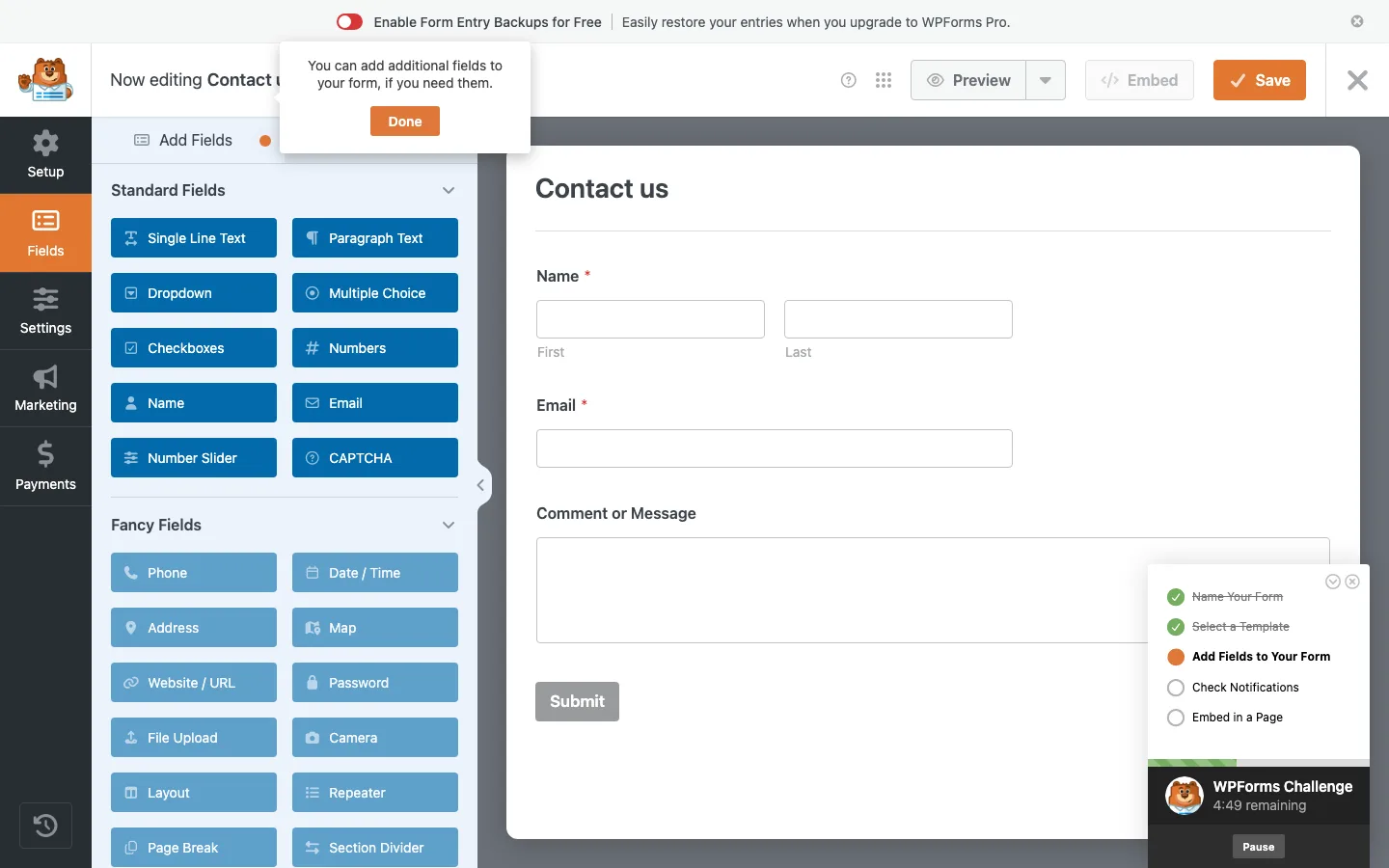The height and width of the screenshot is (868, 1389).
Task: Add a CAPTCHA field
Action: (375, 458)
